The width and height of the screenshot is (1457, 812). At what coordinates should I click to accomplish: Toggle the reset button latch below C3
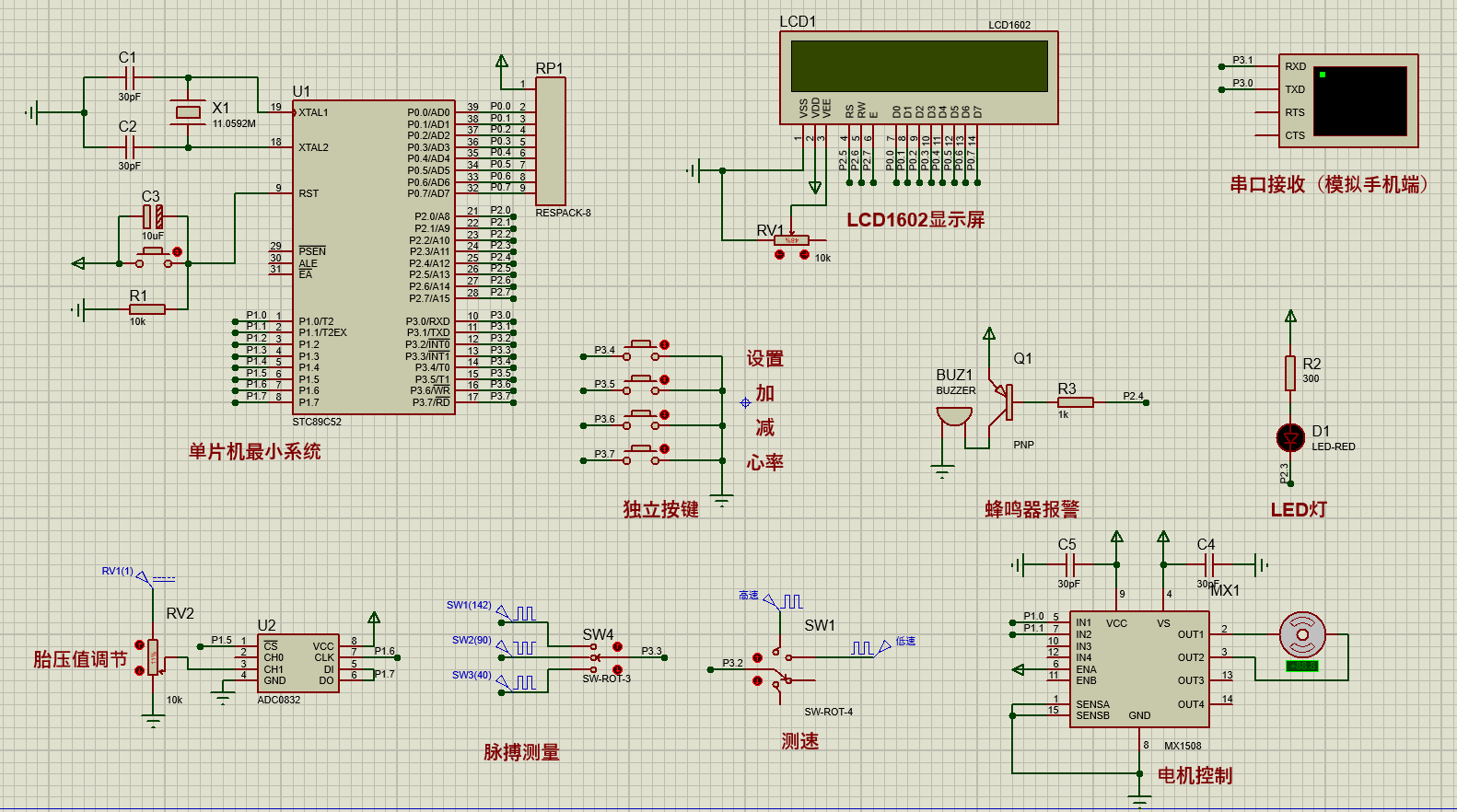point(178,251)
